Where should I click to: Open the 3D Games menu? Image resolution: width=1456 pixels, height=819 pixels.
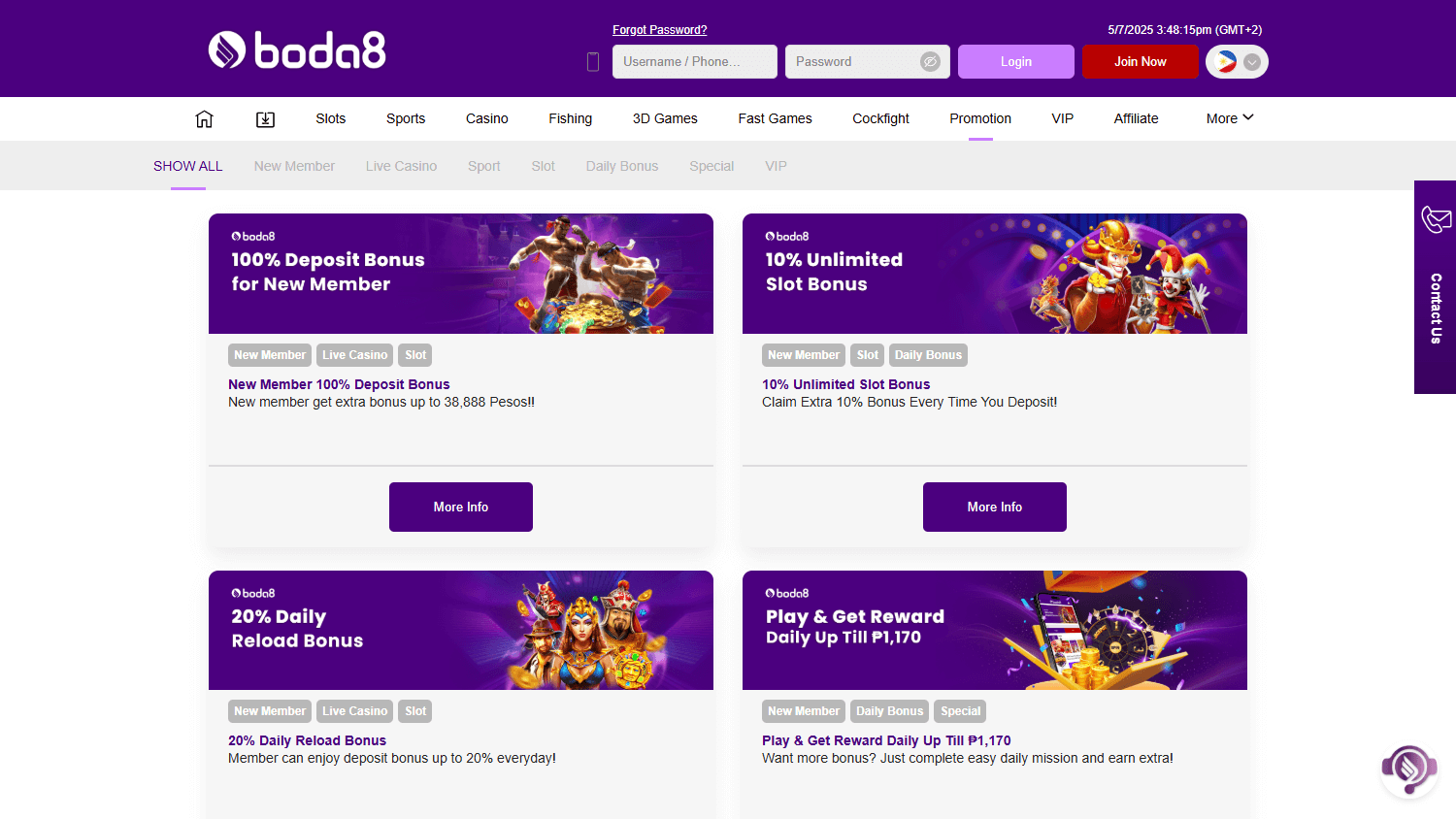665,118
